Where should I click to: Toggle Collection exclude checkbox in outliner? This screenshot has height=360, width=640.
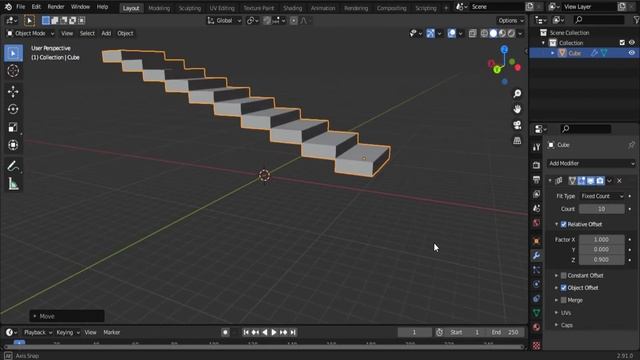pos(622,43)
